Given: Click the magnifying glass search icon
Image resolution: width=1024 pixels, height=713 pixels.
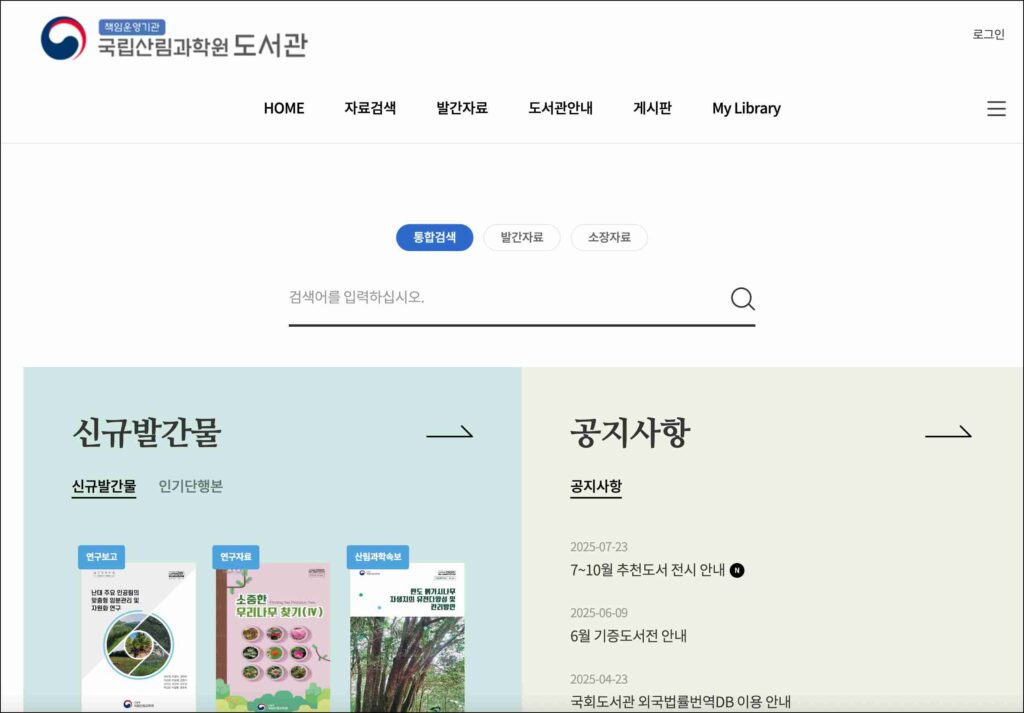Looking at the screenshot, I should (743, 299).
